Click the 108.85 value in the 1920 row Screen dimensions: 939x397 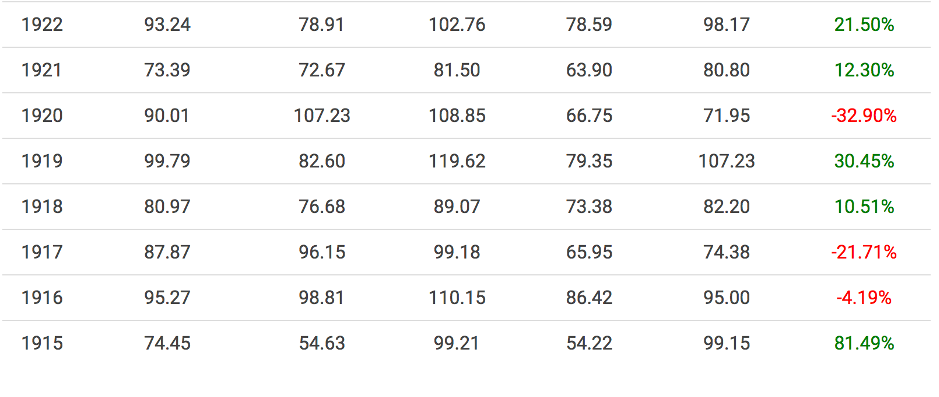457,116
